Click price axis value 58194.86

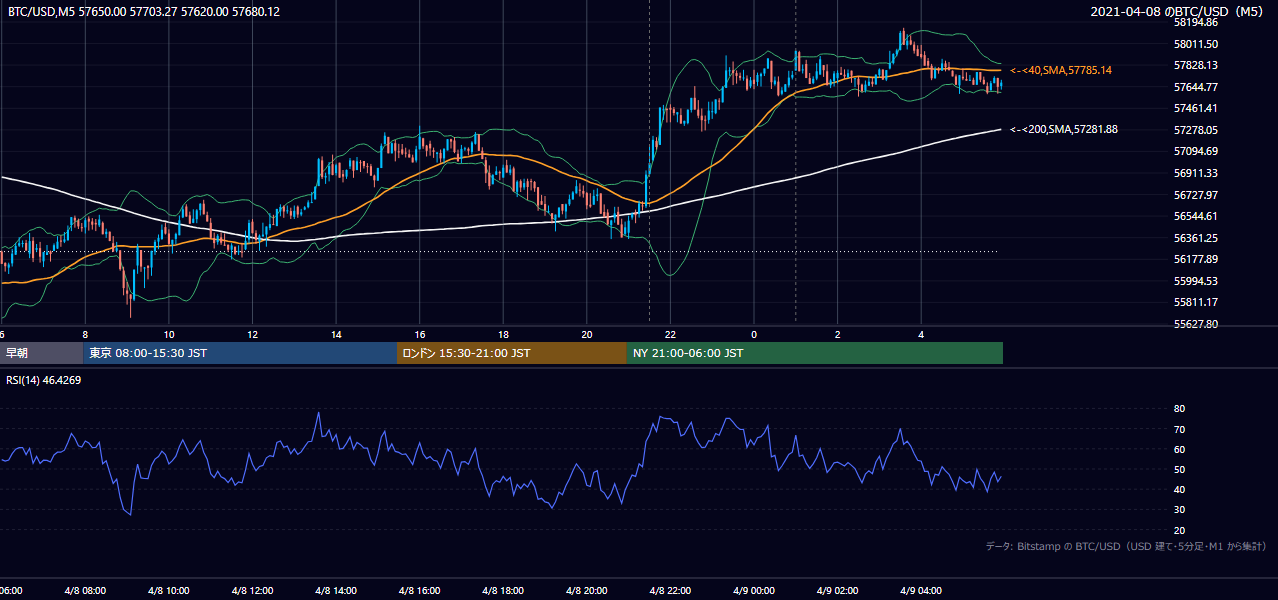[x=1196, y=22]
